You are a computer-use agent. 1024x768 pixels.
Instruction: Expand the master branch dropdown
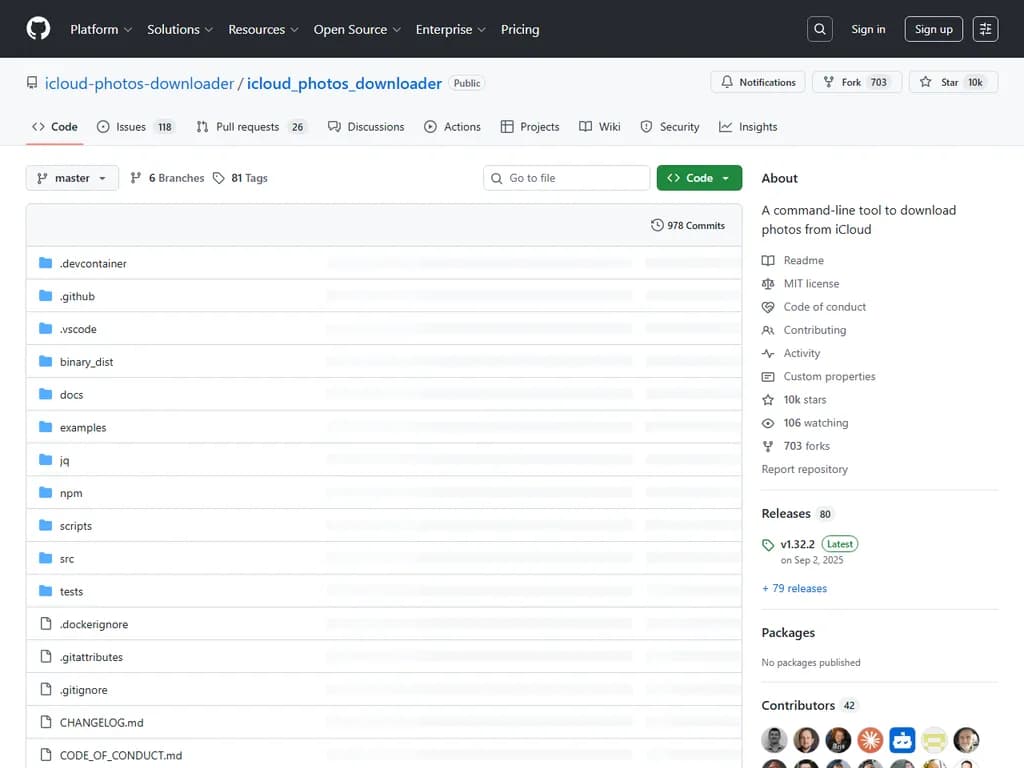pyautogui.click(x=72, y=178)
